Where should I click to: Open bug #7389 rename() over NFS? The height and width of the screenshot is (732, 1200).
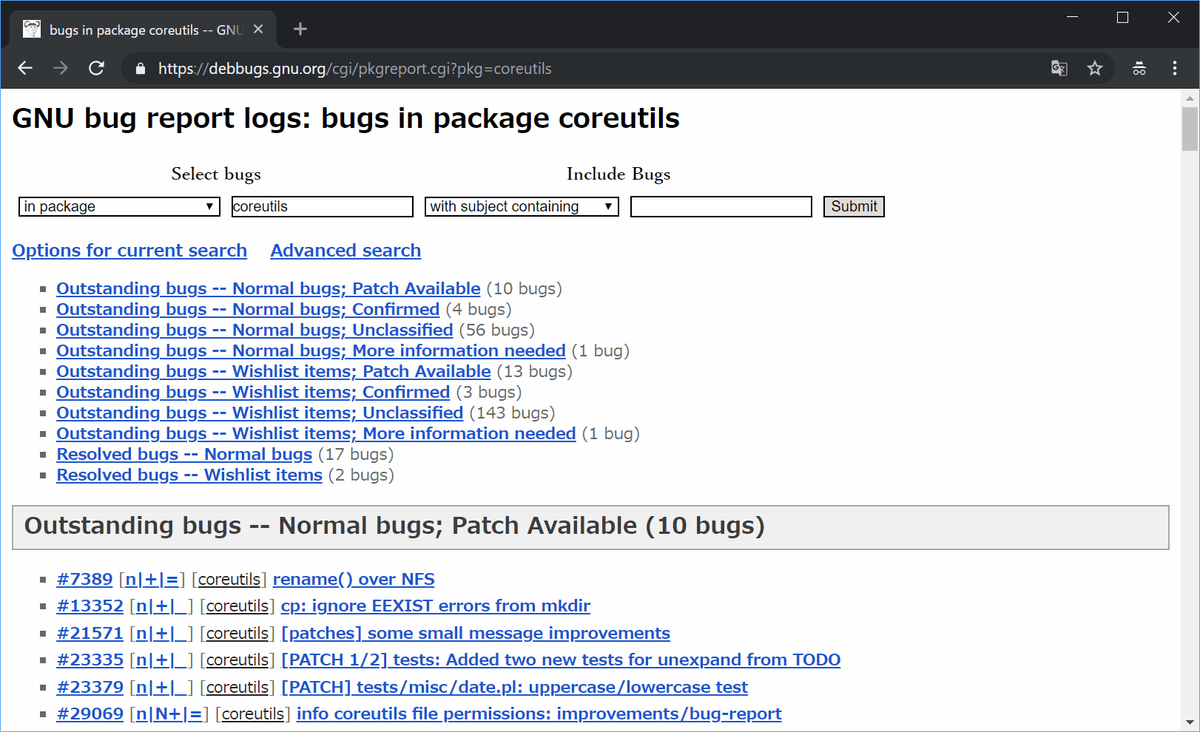[x=353, y=579]
